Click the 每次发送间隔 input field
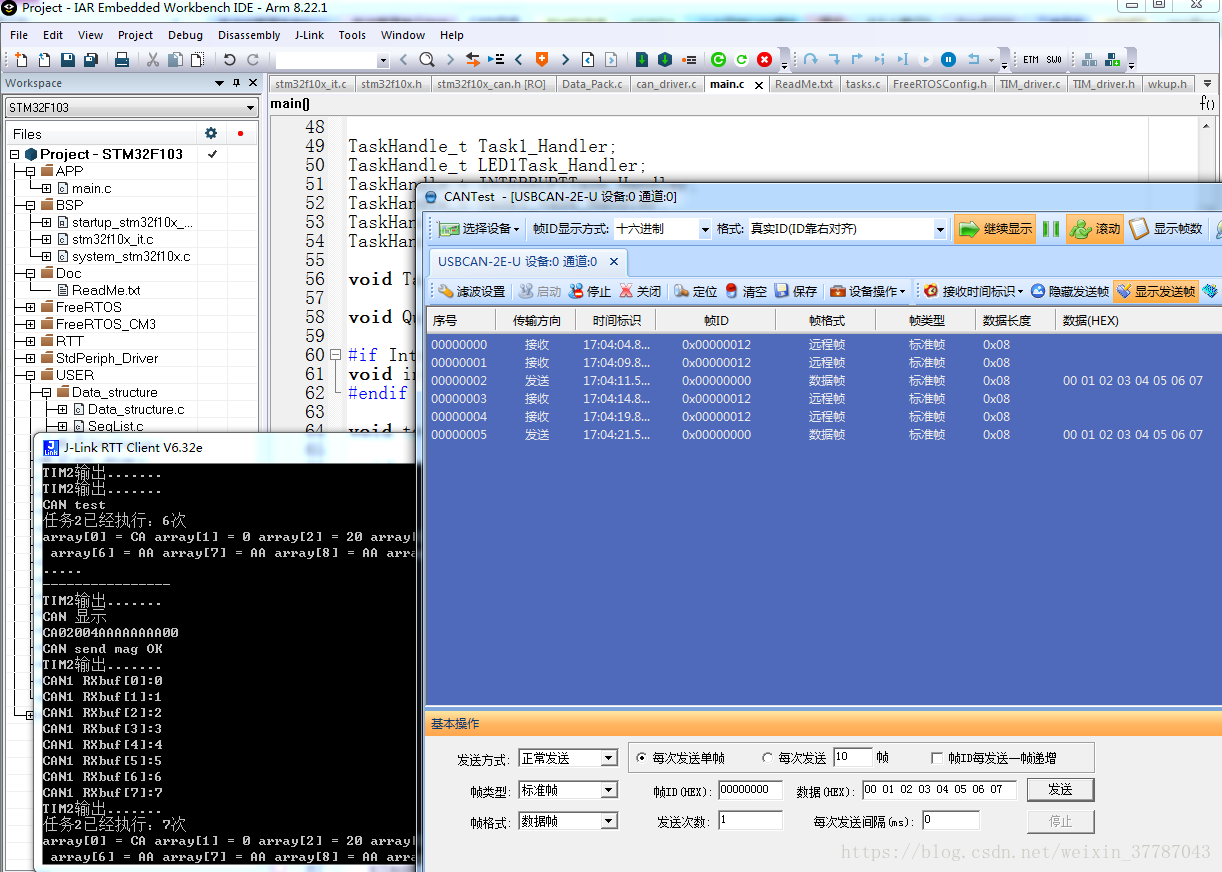 click(x=951, y=821)
